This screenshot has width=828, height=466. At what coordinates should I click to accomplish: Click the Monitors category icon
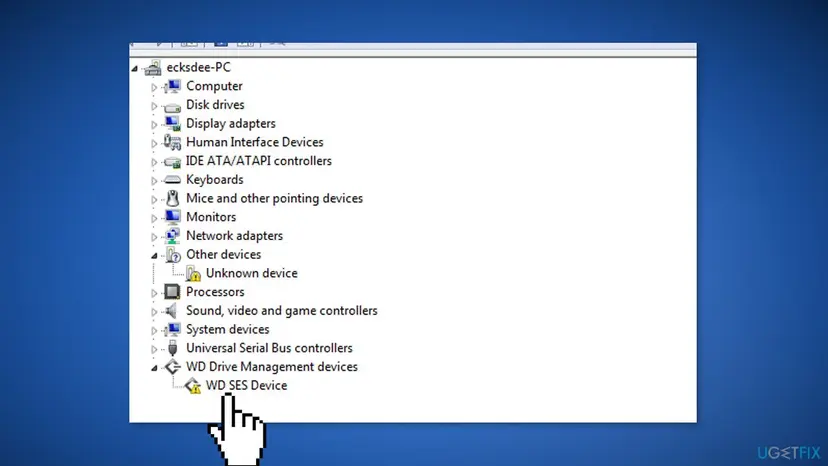pyautogui.click(x=172, y=217)
